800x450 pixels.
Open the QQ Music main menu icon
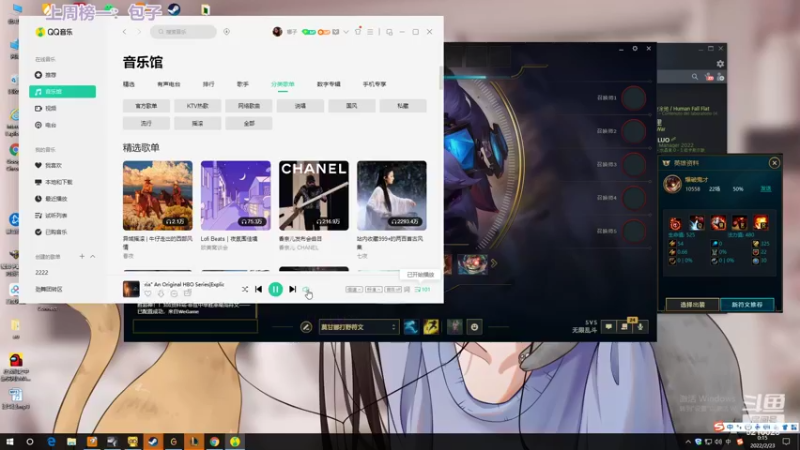tap(370, 32)
